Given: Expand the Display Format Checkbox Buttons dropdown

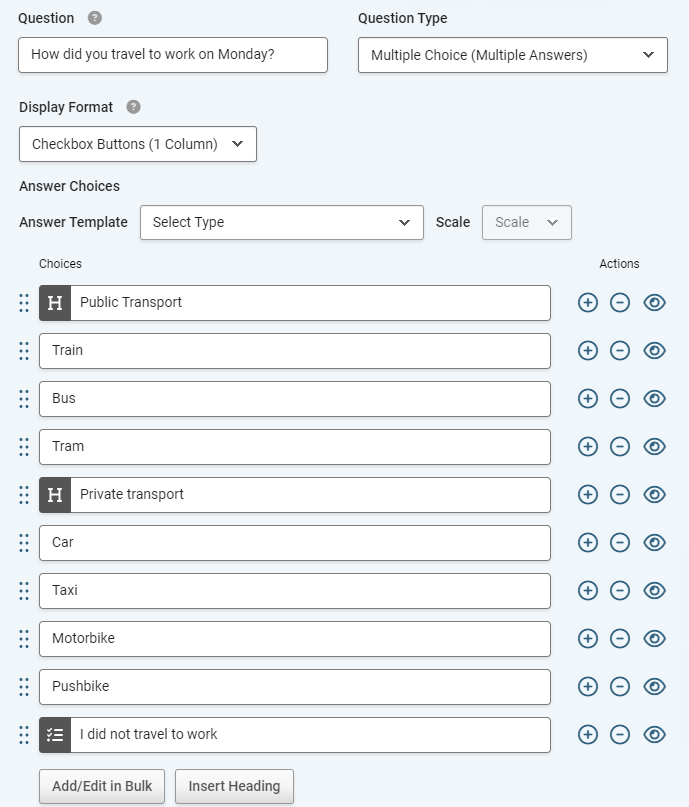Looking at the screenshot, I should (138, 144).
